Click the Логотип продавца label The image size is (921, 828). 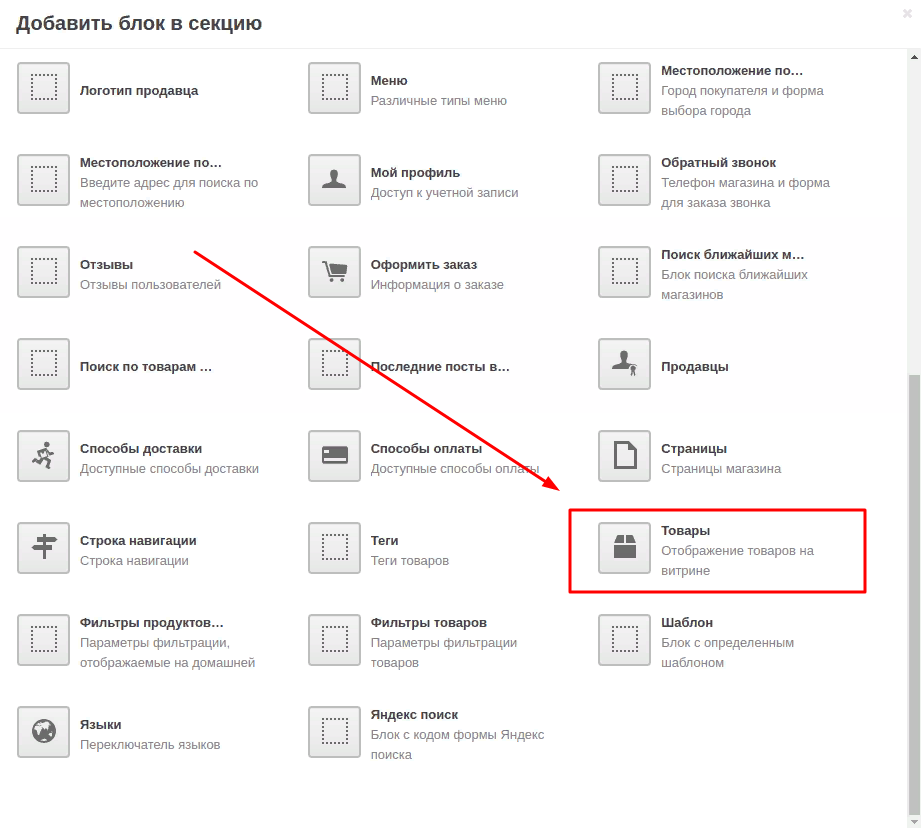pos(139,90)
